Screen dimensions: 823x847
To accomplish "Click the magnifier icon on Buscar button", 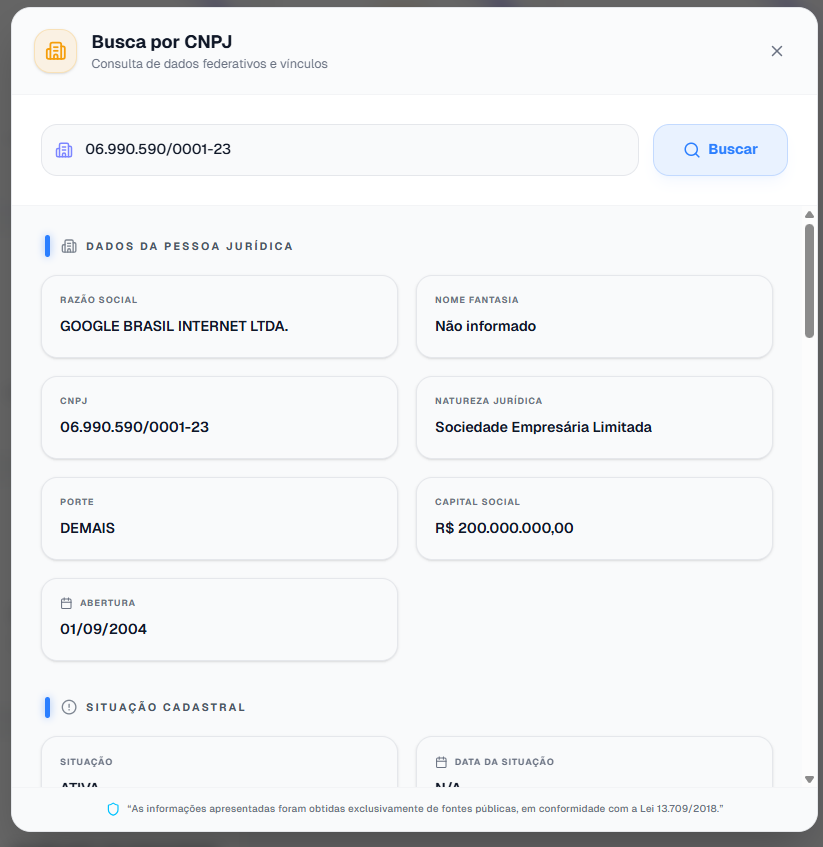I will pyautogui.click(x=691, y=150).
